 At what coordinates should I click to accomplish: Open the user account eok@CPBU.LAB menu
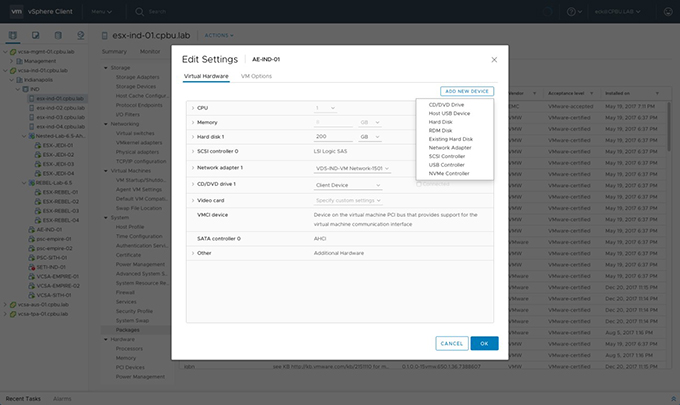pyautogui.click(x=618, y=12)
